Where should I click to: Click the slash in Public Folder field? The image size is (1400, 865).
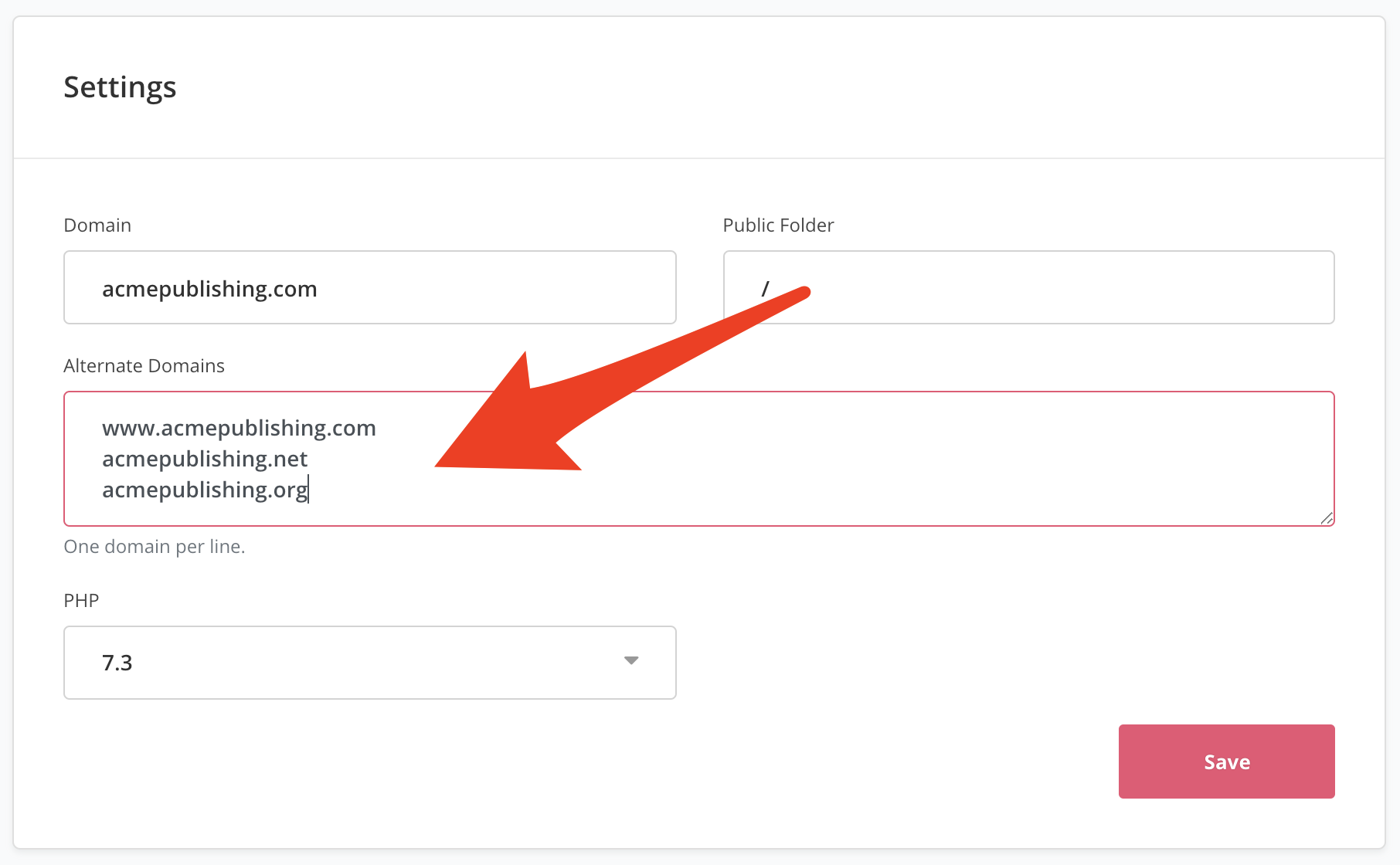pyautogui.click(x=765, y=289)
